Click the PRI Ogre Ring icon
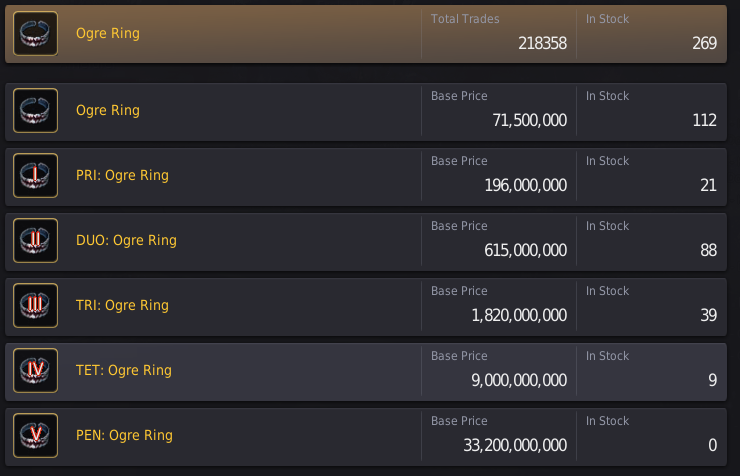The image size is (740, 476). point(35,175)
